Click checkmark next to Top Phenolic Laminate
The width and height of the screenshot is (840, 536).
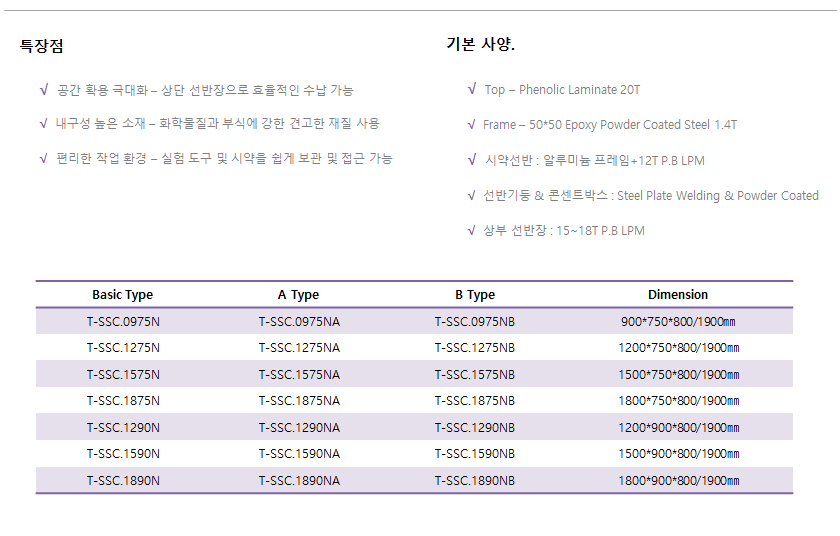click(x=472, y=88)
